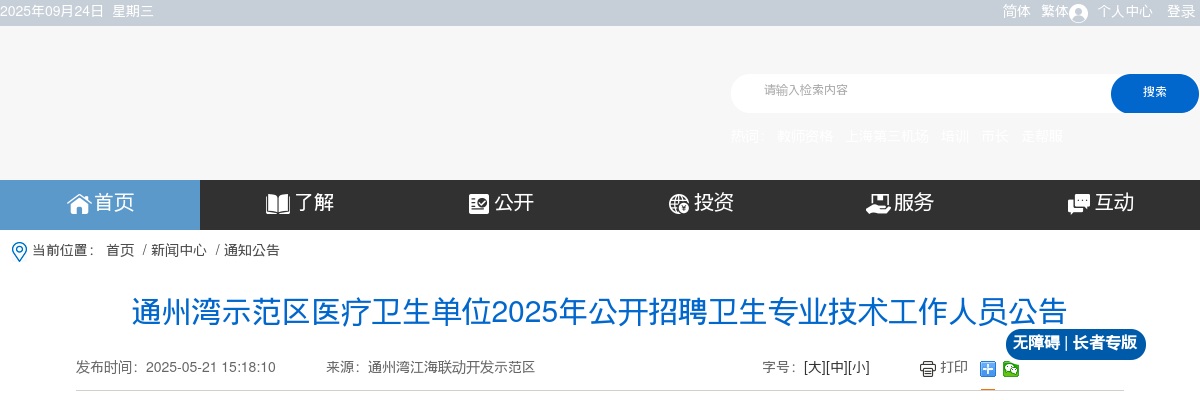
Task: Set font size to 中
Action: [837, 367]
